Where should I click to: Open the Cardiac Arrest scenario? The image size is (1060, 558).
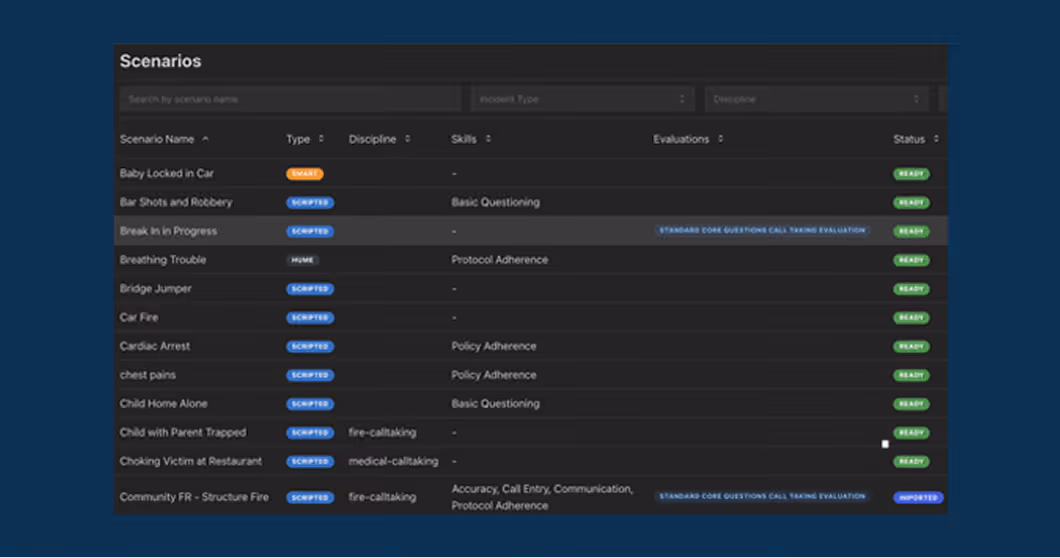click(x=155, y=346)
